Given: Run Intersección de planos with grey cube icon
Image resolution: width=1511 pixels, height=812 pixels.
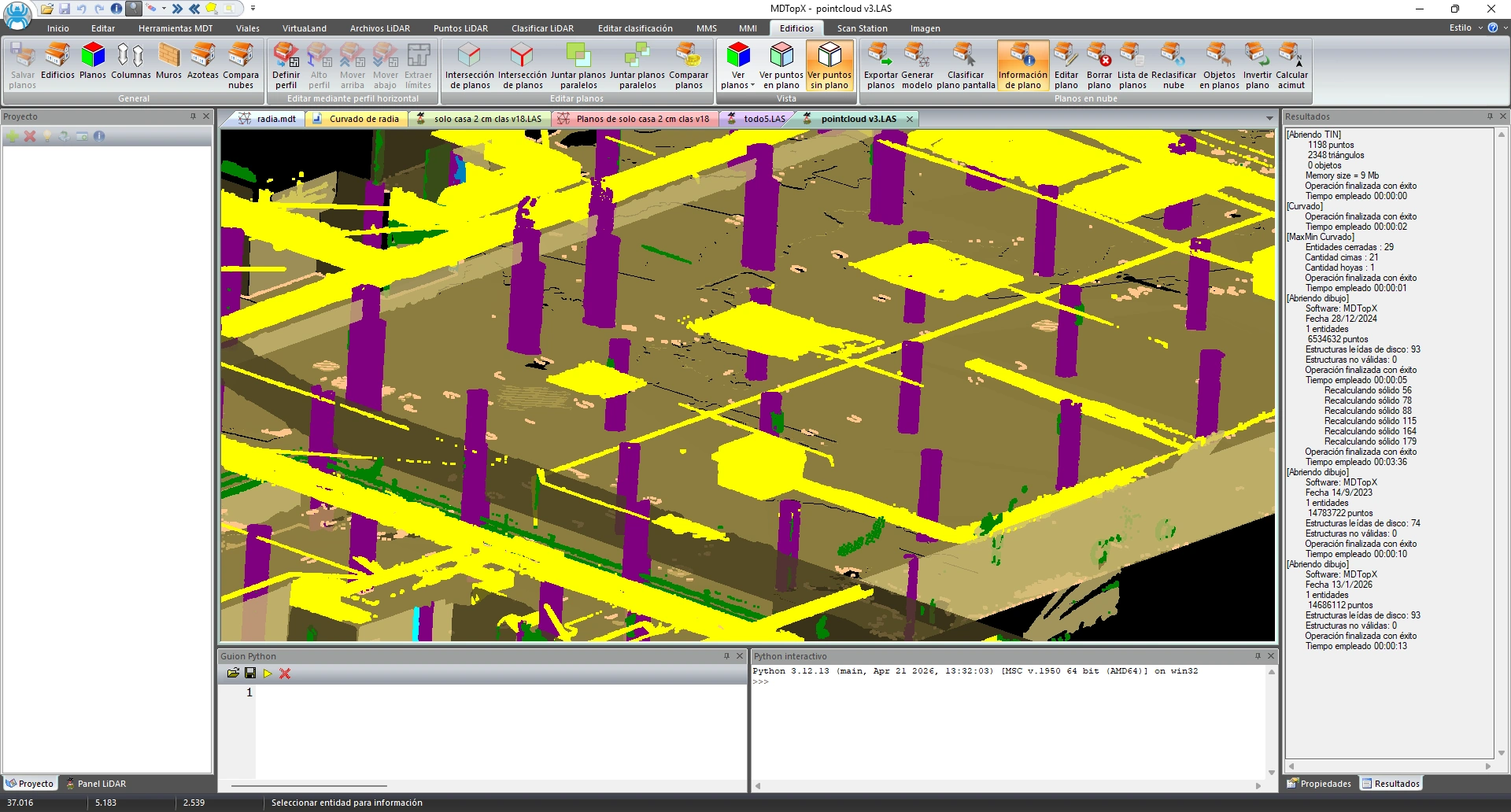Looking at the screenshot, I should (x=470, y=66).
